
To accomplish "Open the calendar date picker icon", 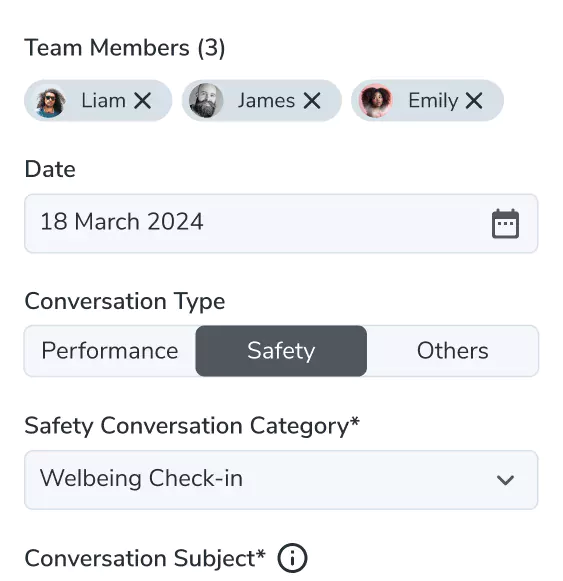I will (x=505, y=223).
